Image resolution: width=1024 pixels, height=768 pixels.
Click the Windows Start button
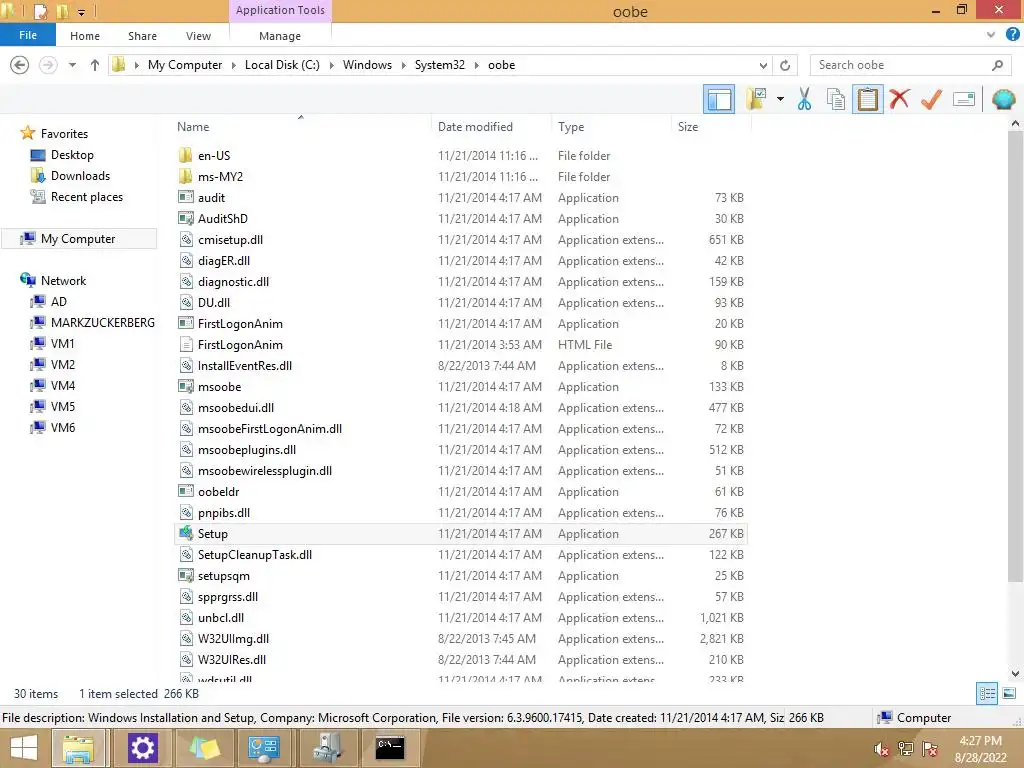point(24,748)
